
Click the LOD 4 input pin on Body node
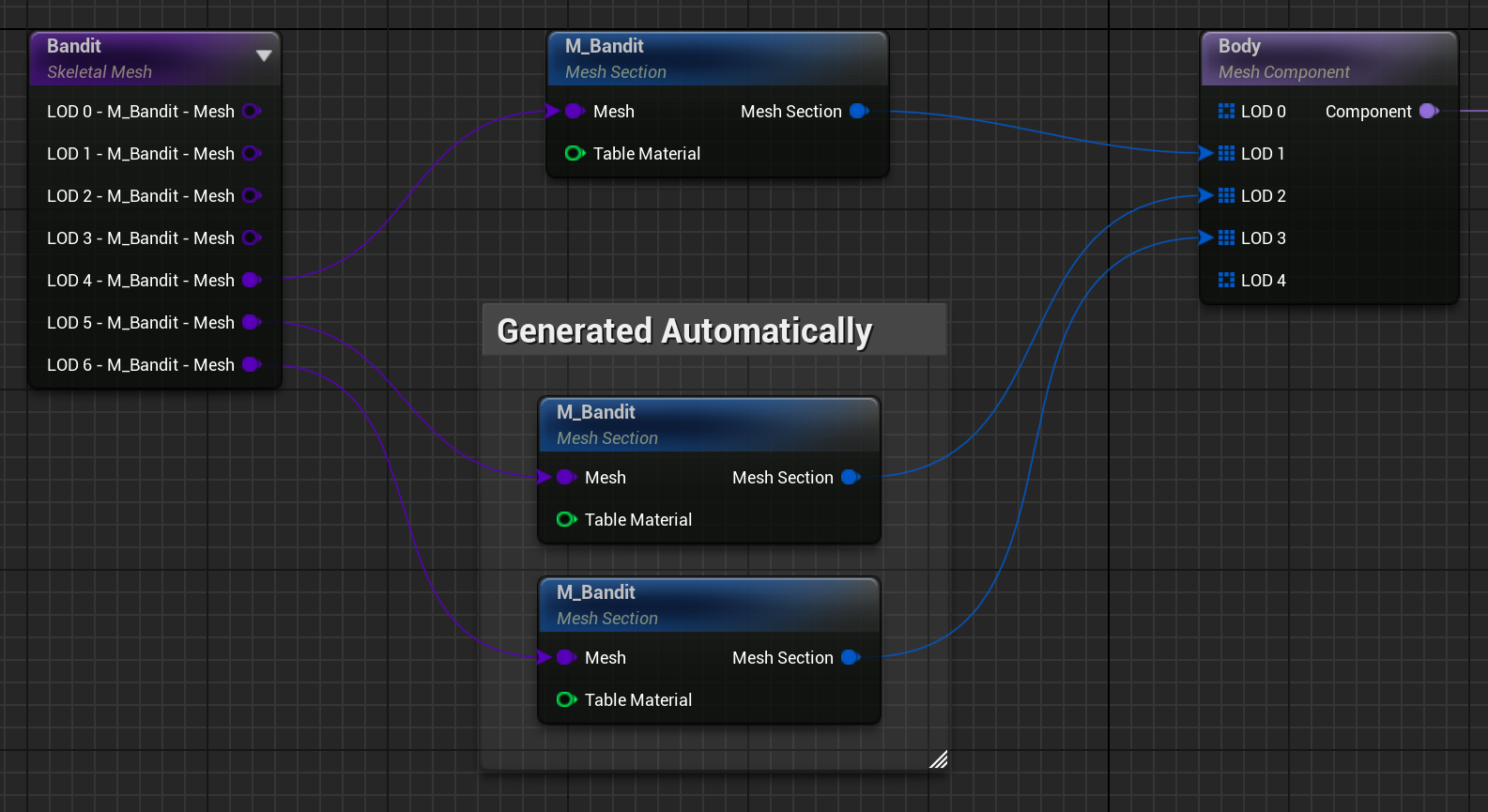coord(1226,280)
